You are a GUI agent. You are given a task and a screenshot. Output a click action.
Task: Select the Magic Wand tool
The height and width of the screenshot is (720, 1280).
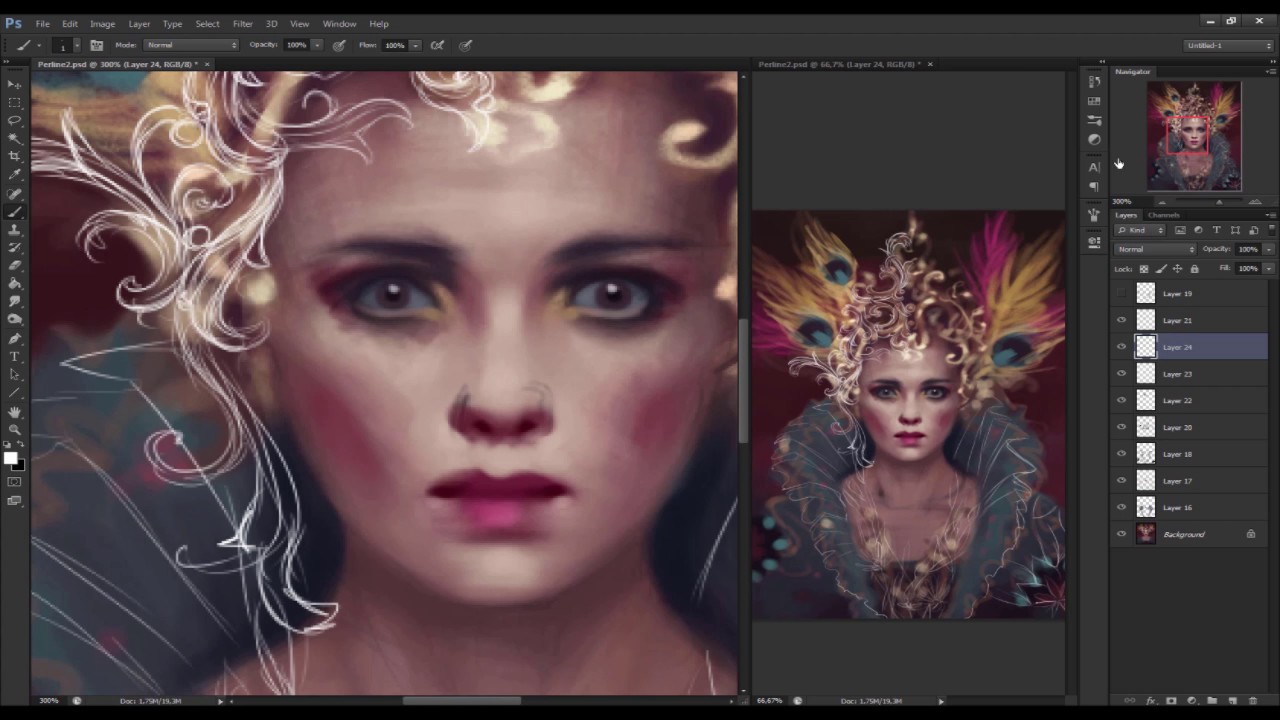pos(14,138)
